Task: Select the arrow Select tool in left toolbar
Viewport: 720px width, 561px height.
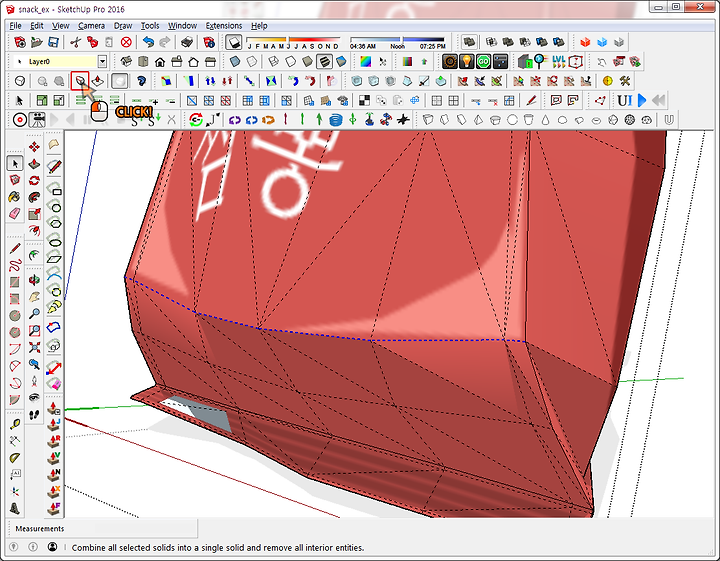Action: [15, 163]
